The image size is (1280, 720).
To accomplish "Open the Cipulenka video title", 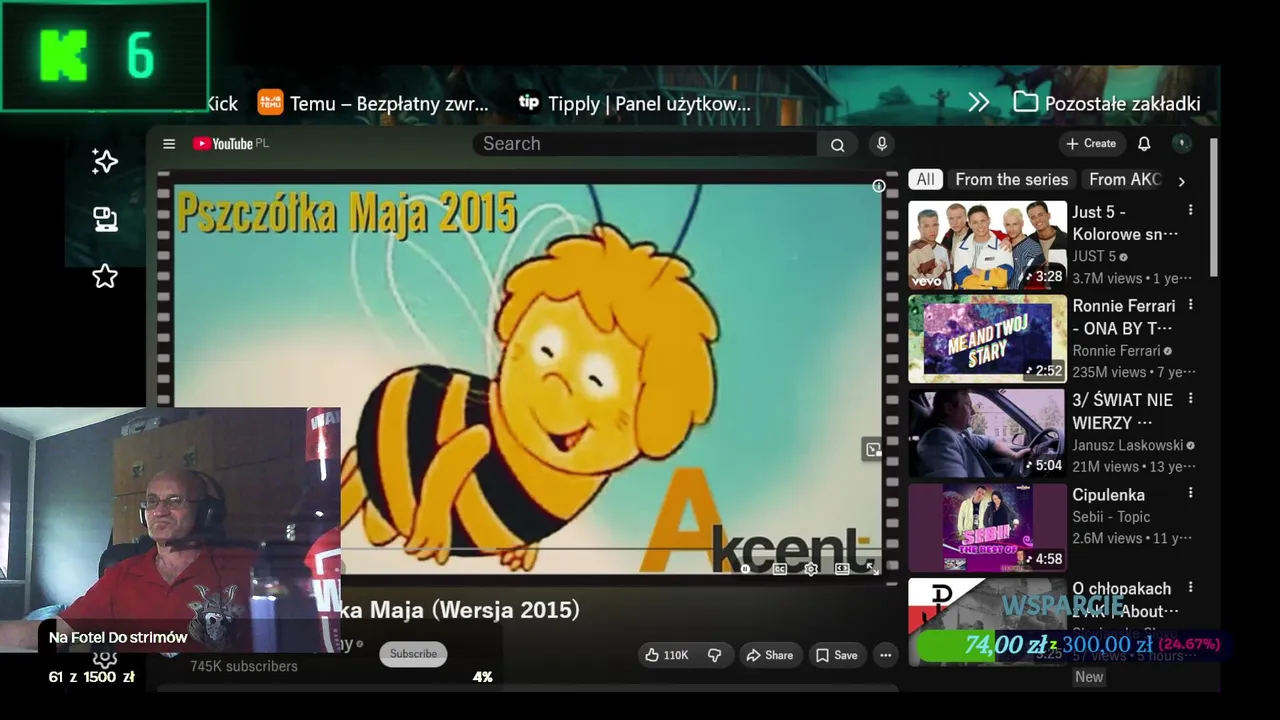I will pos(1108,495).
